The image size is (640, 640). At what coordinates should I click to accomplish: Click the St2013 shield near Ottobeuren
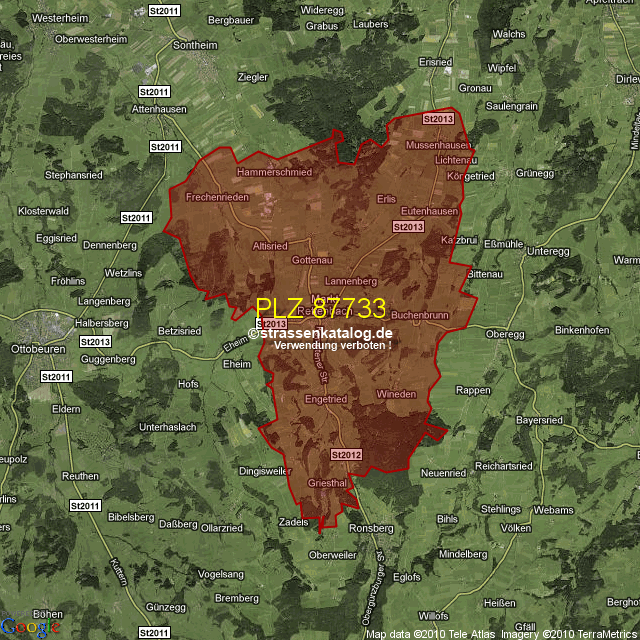pos(94,342)
